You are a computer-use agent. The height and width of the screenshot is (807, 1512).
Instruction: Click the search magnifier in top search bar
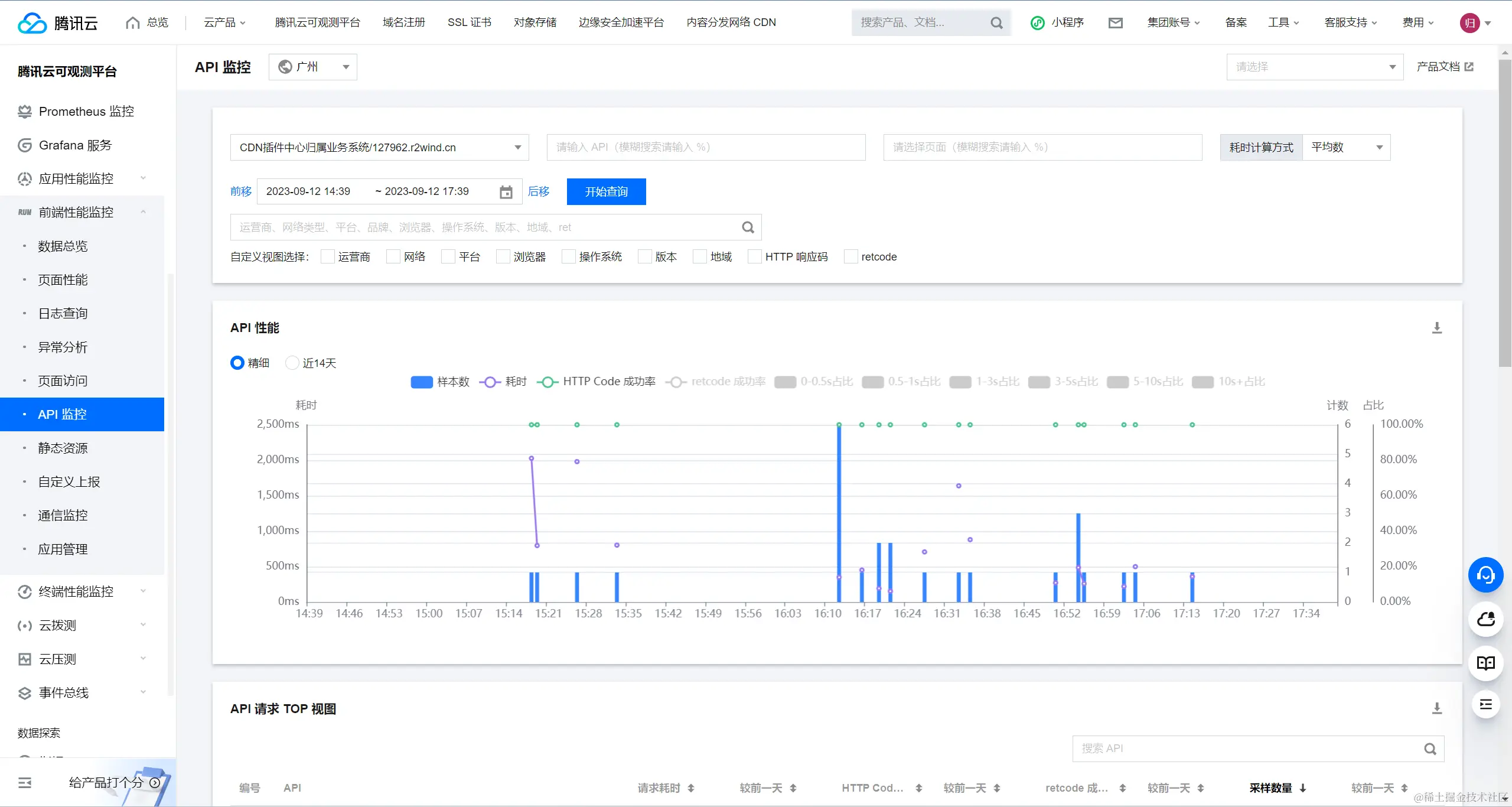click(996, 23)
